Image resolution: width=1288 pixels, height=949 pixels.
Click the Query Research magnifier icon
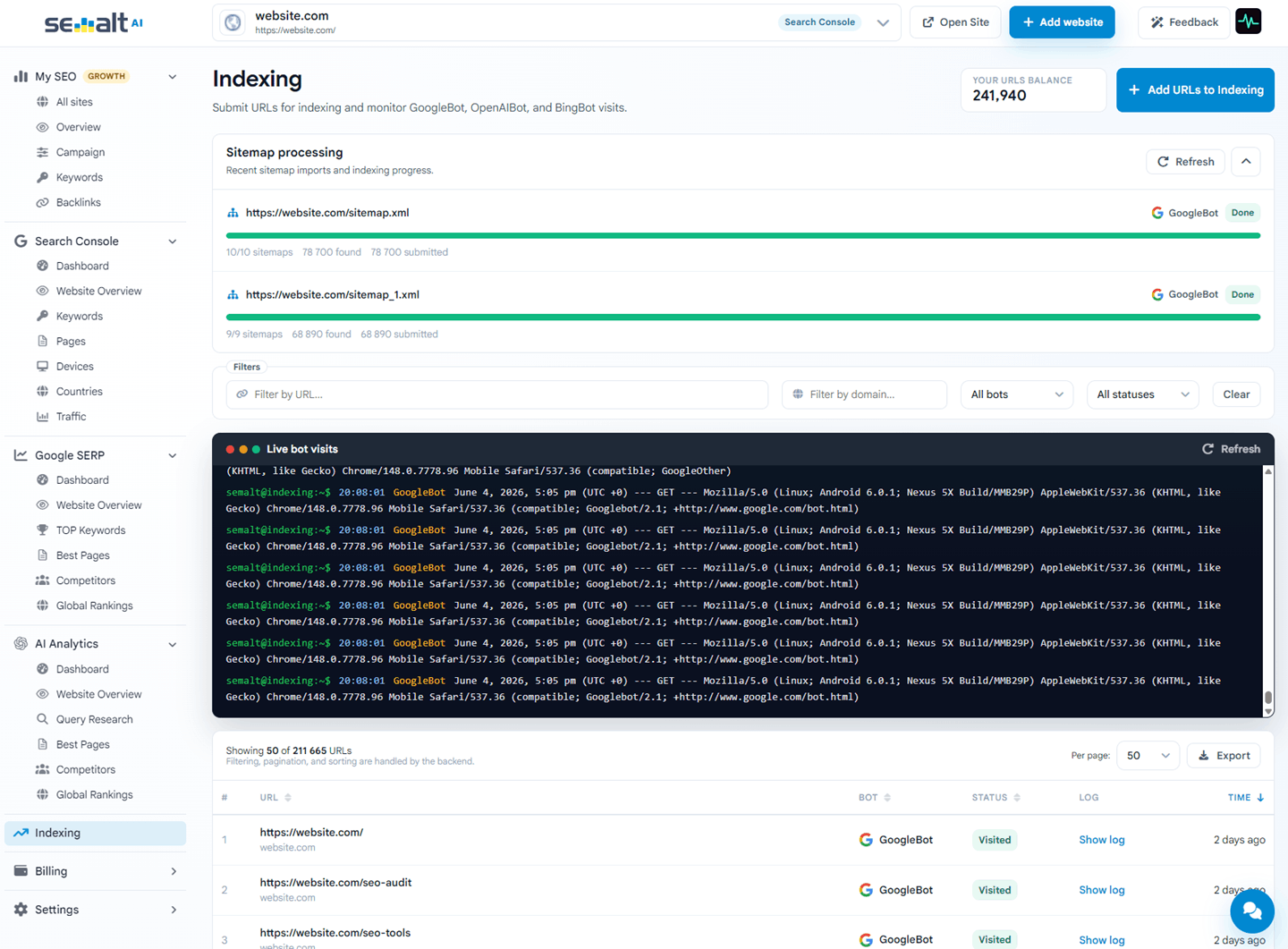pyautogui.click(x=42, y=718)
